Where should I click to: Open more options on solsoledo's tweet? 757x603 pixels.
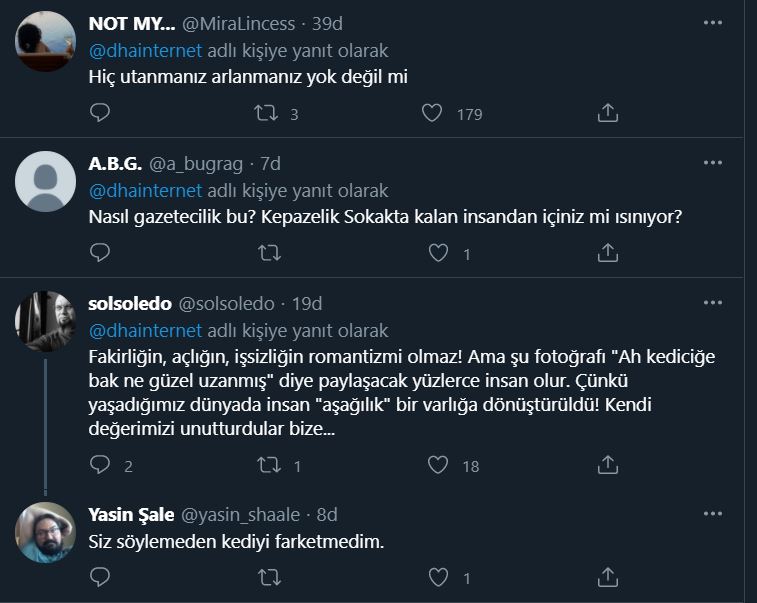[712, 303]
